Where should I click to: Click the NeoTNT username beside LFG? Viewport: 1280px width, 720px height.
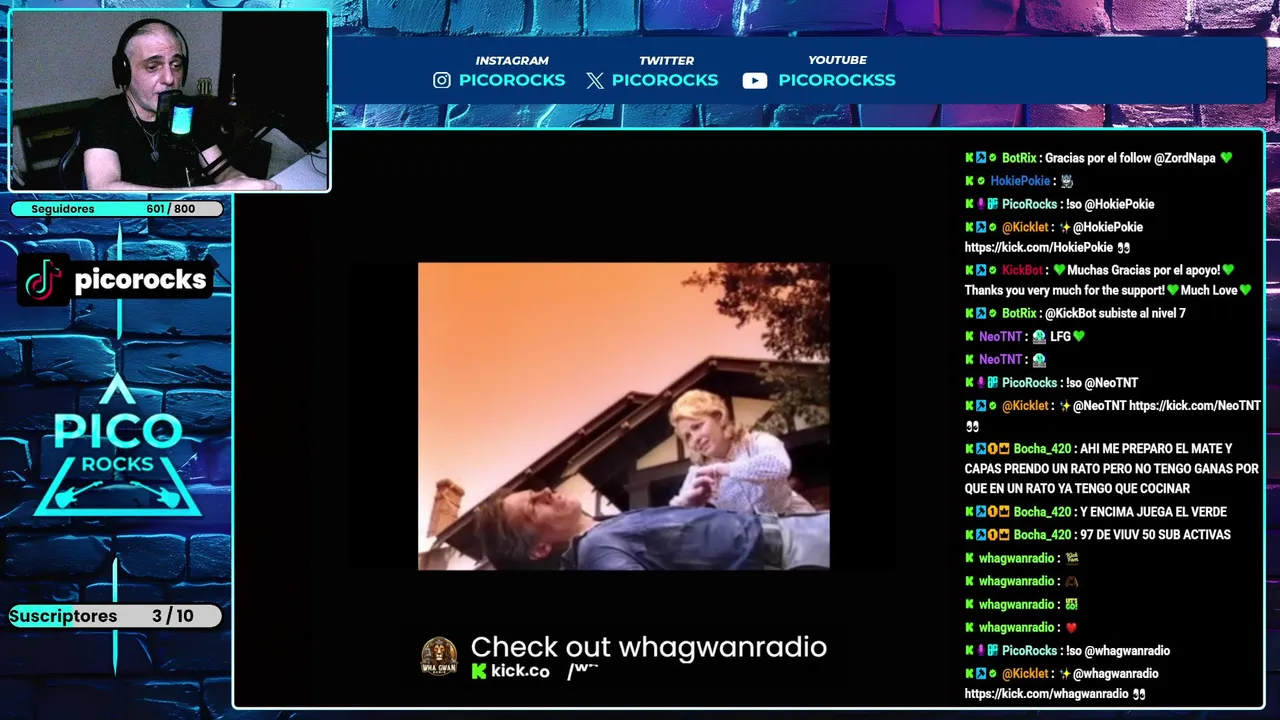(x=1000, y=337)
